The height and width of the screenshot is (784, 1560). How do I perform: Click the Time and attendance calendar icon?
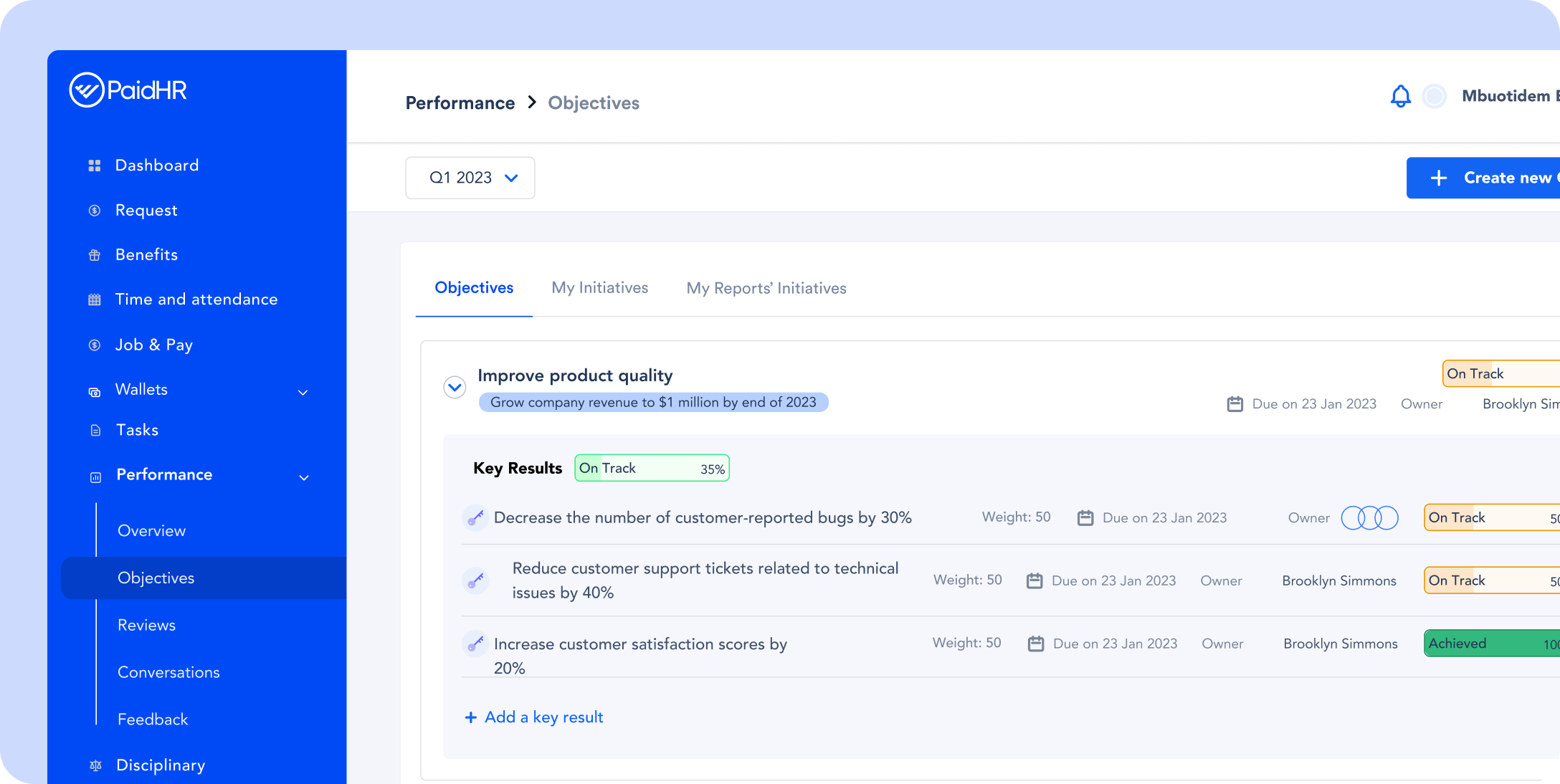click(x=95, y=300)
